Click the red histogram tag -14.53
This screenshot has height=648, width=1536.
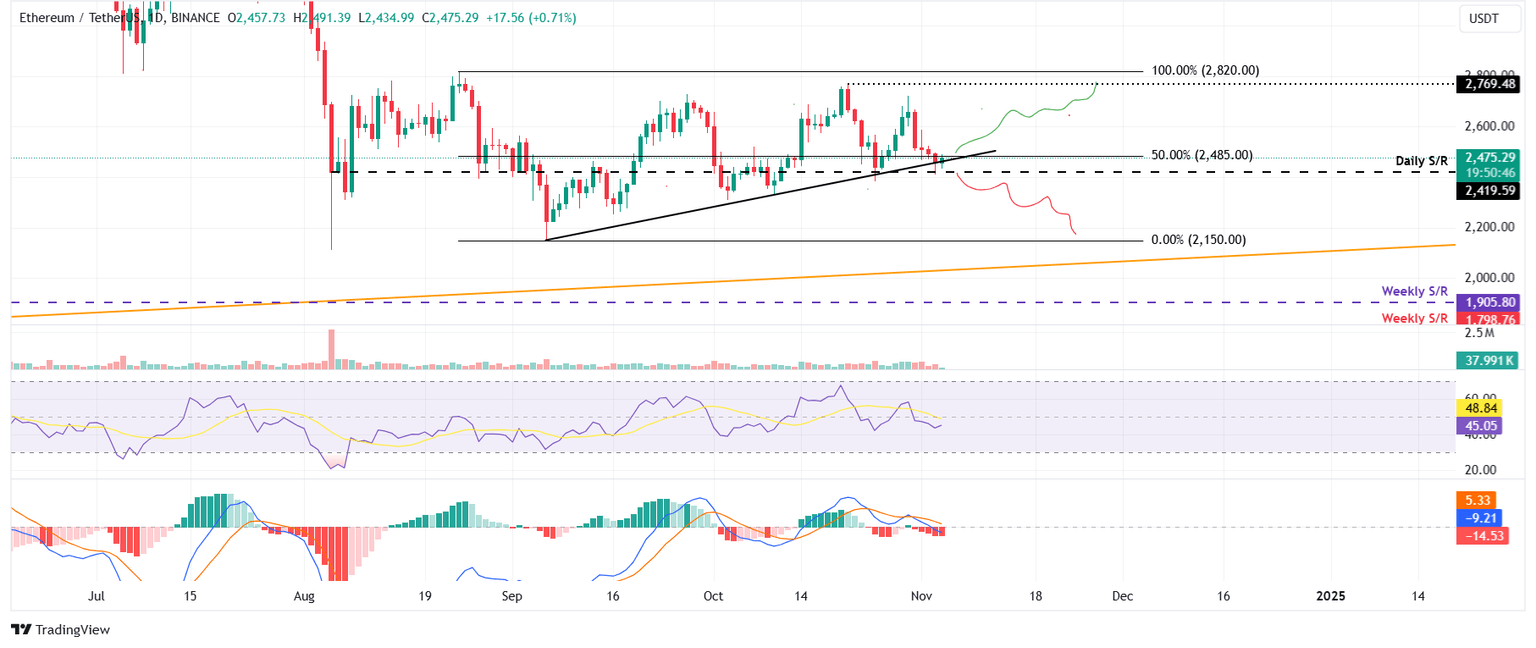click(x=1481, y=537)
